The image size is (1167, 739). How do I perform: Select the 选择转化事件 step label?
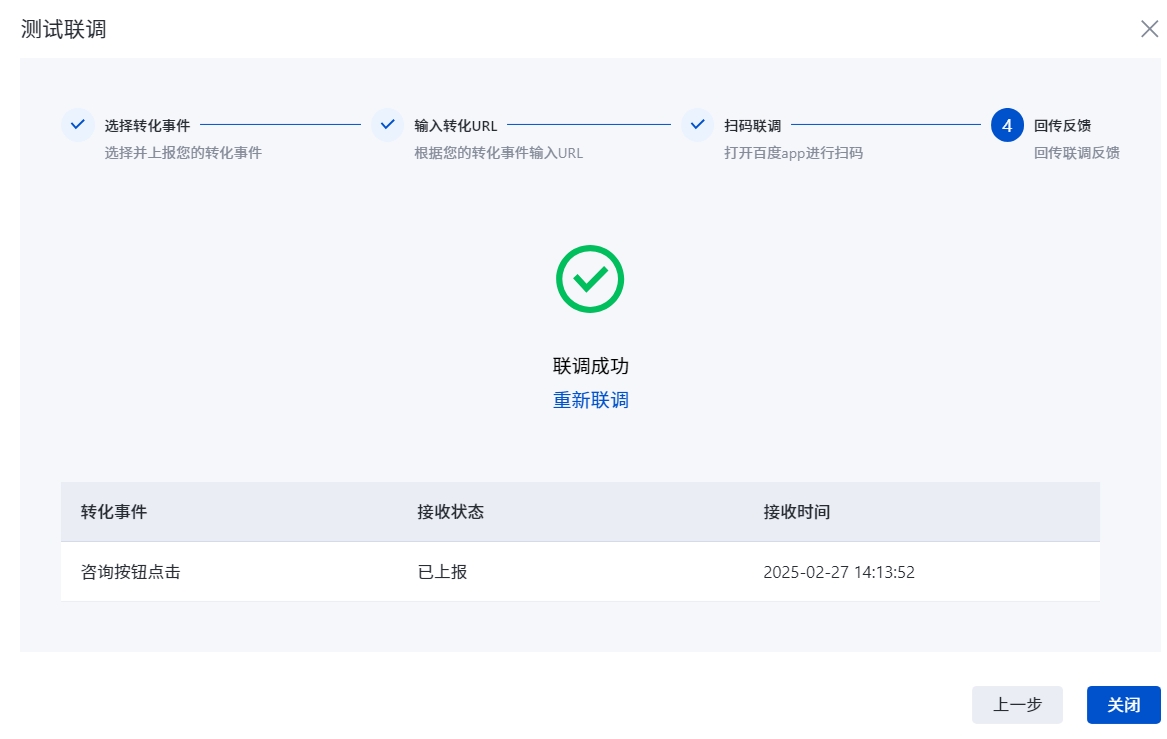click(147, 126)
